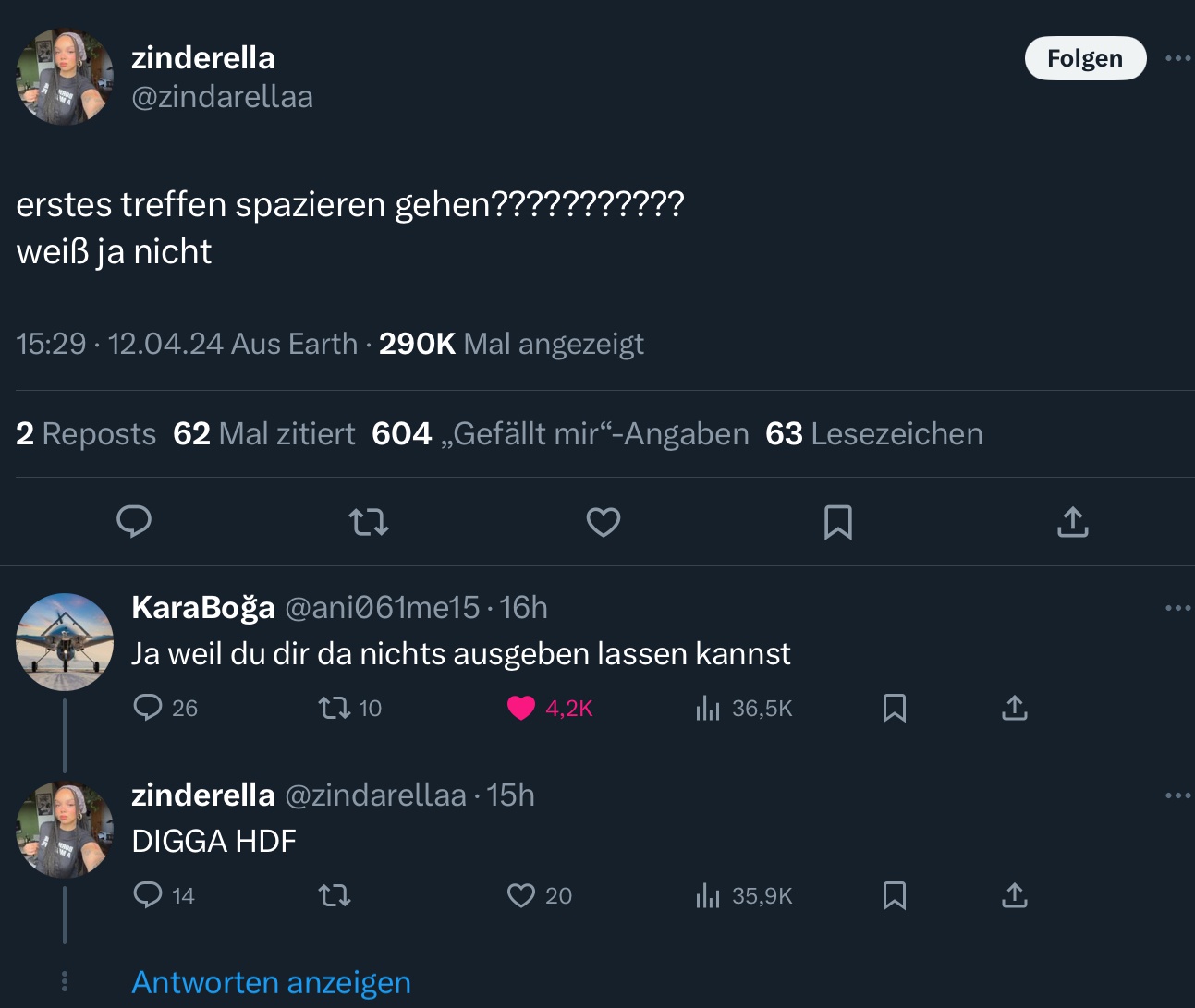
Task: Open more options on main tweet
Action: click(1177, 58)
